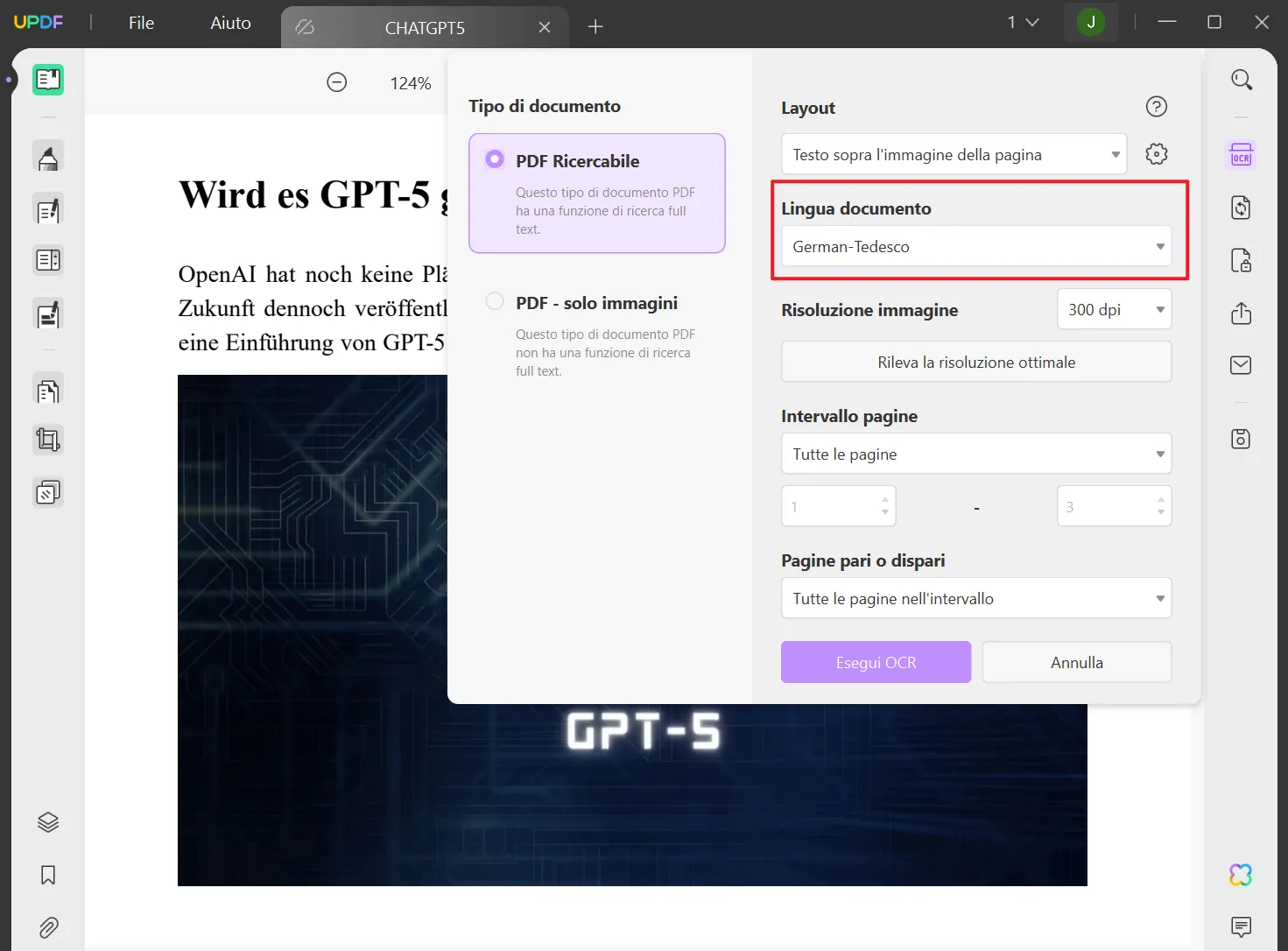Open the Aiuto menu
The height and width of the screenshot is (951, 1288).
click(230, 23)
